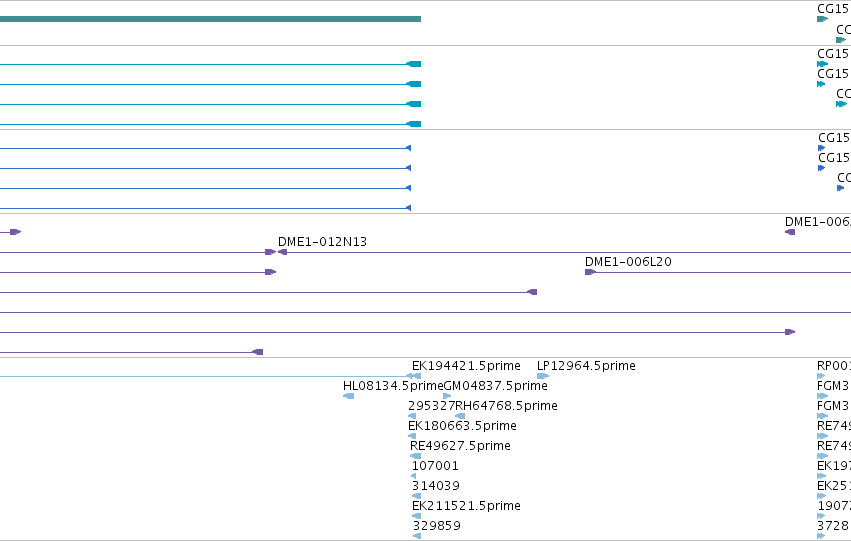
Task: Click the arrow glyph under 314039
Action: pos(416,496)
